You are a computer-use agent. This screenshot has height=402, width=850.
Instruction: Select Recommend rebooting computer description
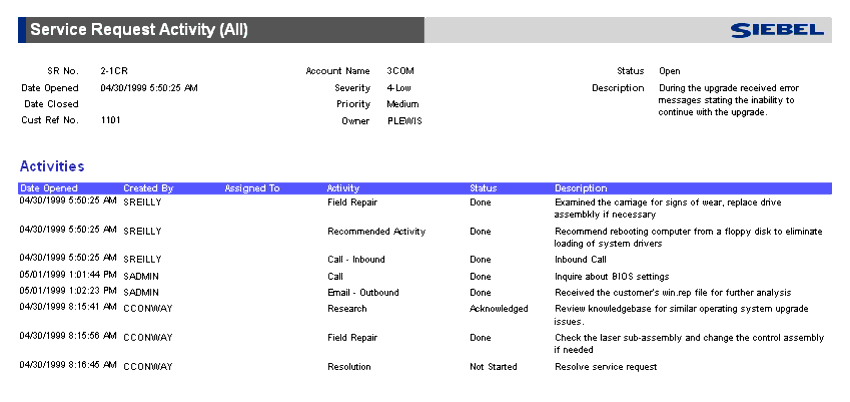pos(688,237)
